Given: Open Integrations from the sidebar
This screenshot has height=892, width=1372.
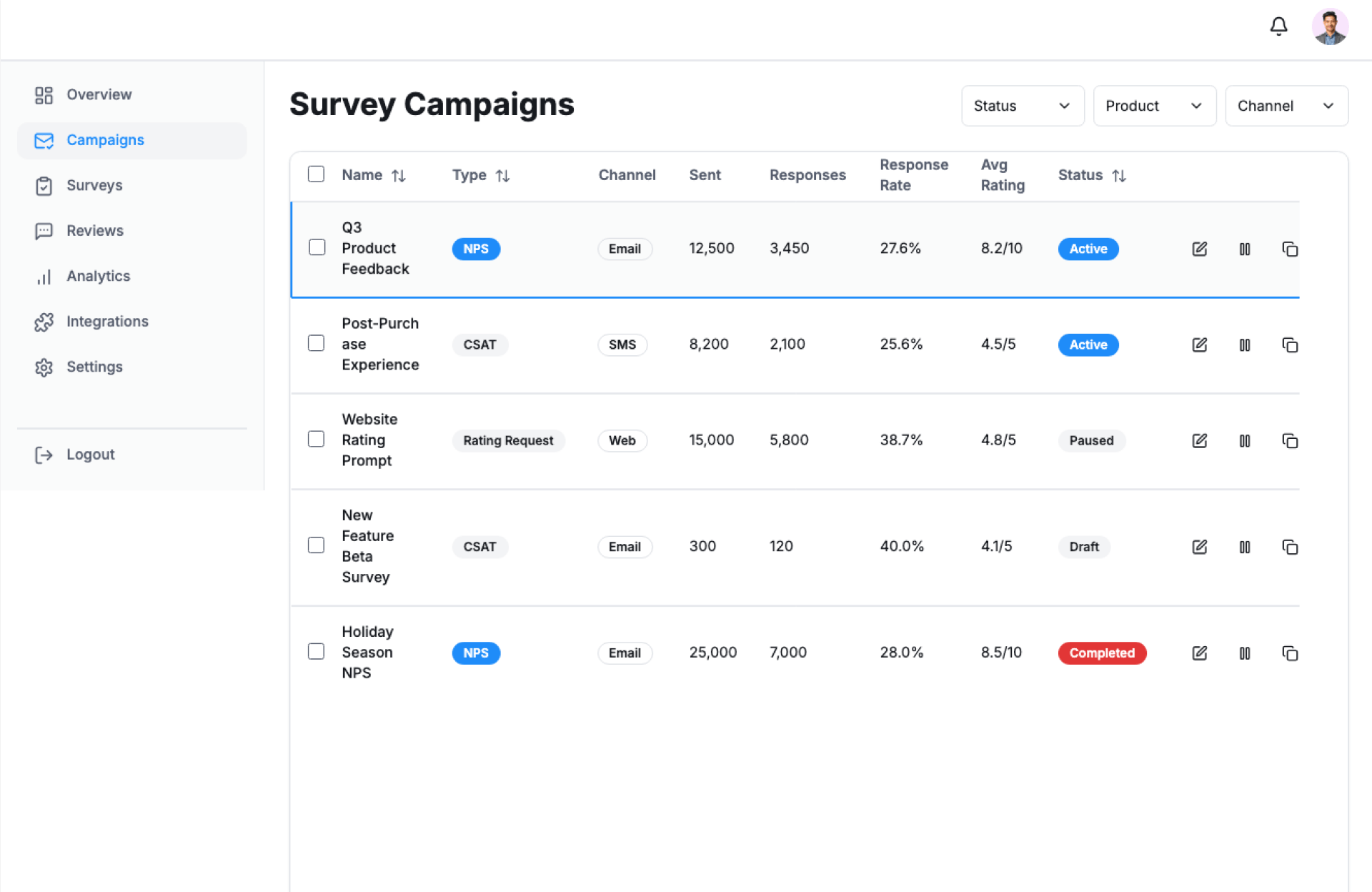Looking at the screenshot, I should coord(107,321).
